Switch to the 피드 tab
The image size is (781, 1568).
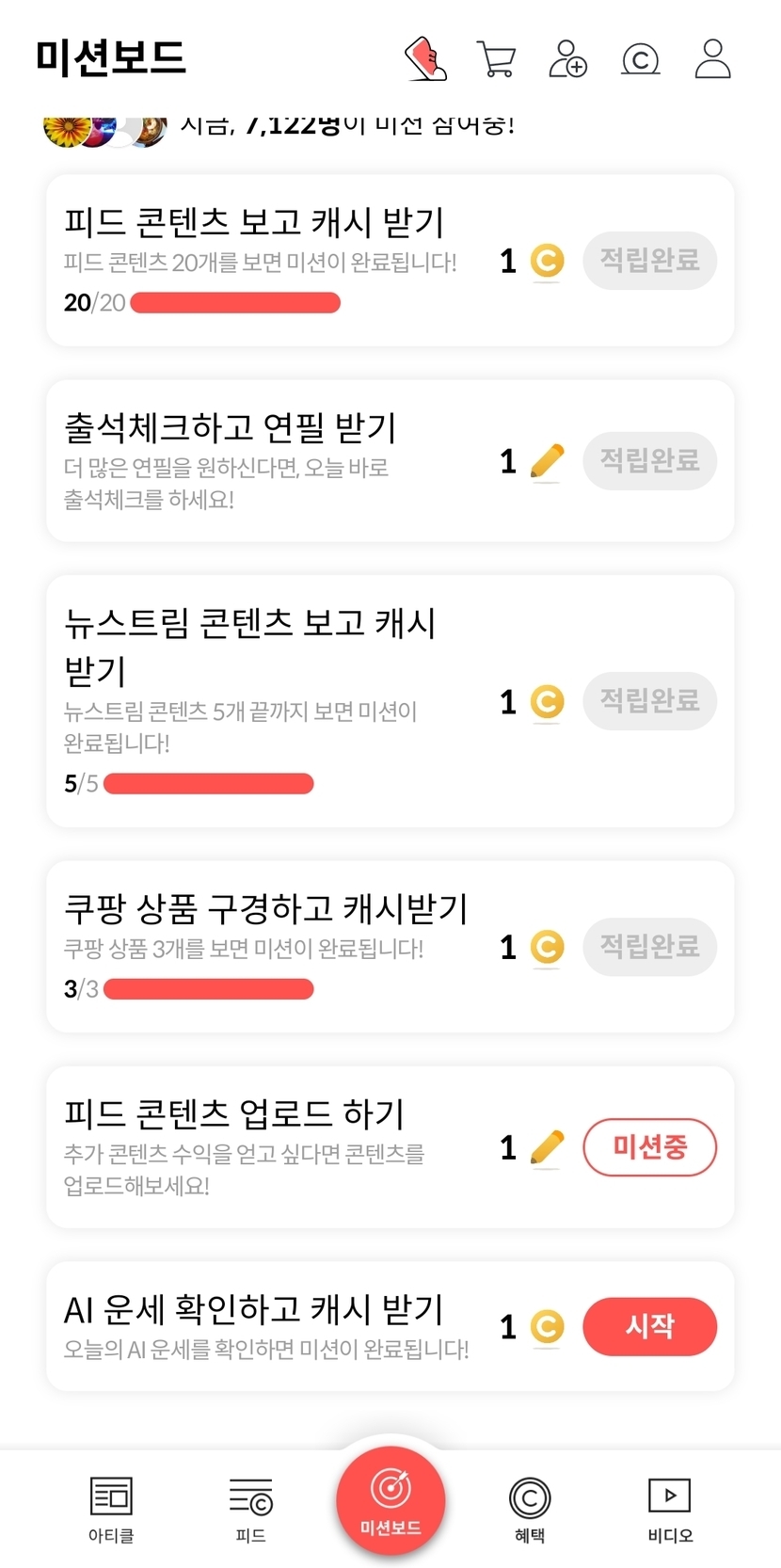[250, 1509]
